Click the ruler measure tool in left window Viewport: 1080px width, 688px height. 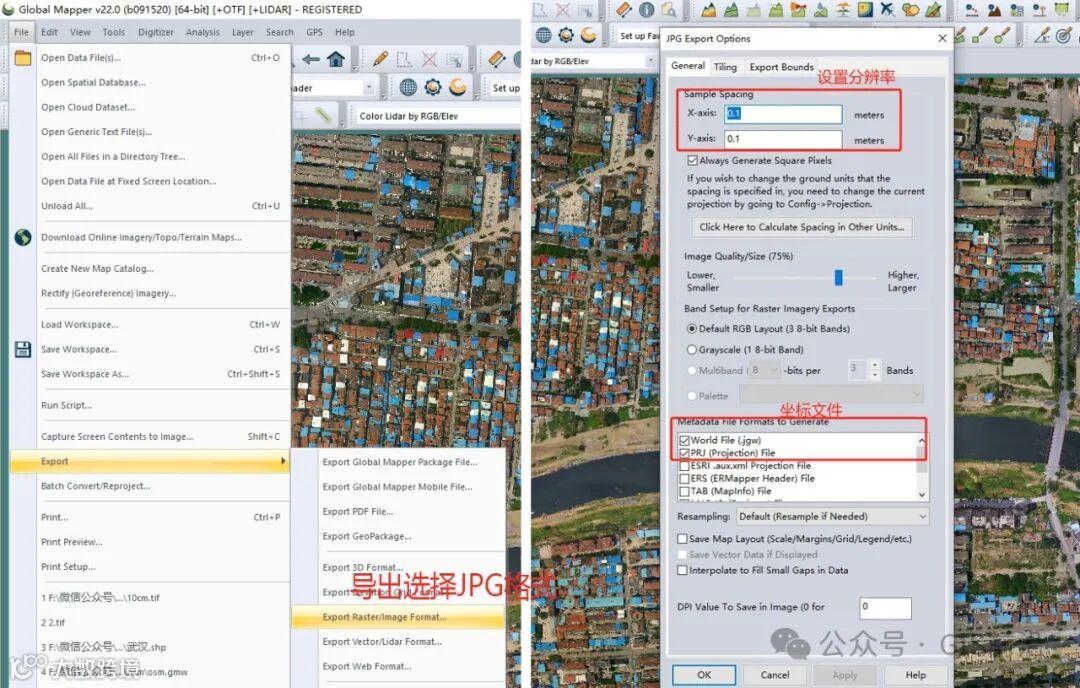(x=497, y=60)
